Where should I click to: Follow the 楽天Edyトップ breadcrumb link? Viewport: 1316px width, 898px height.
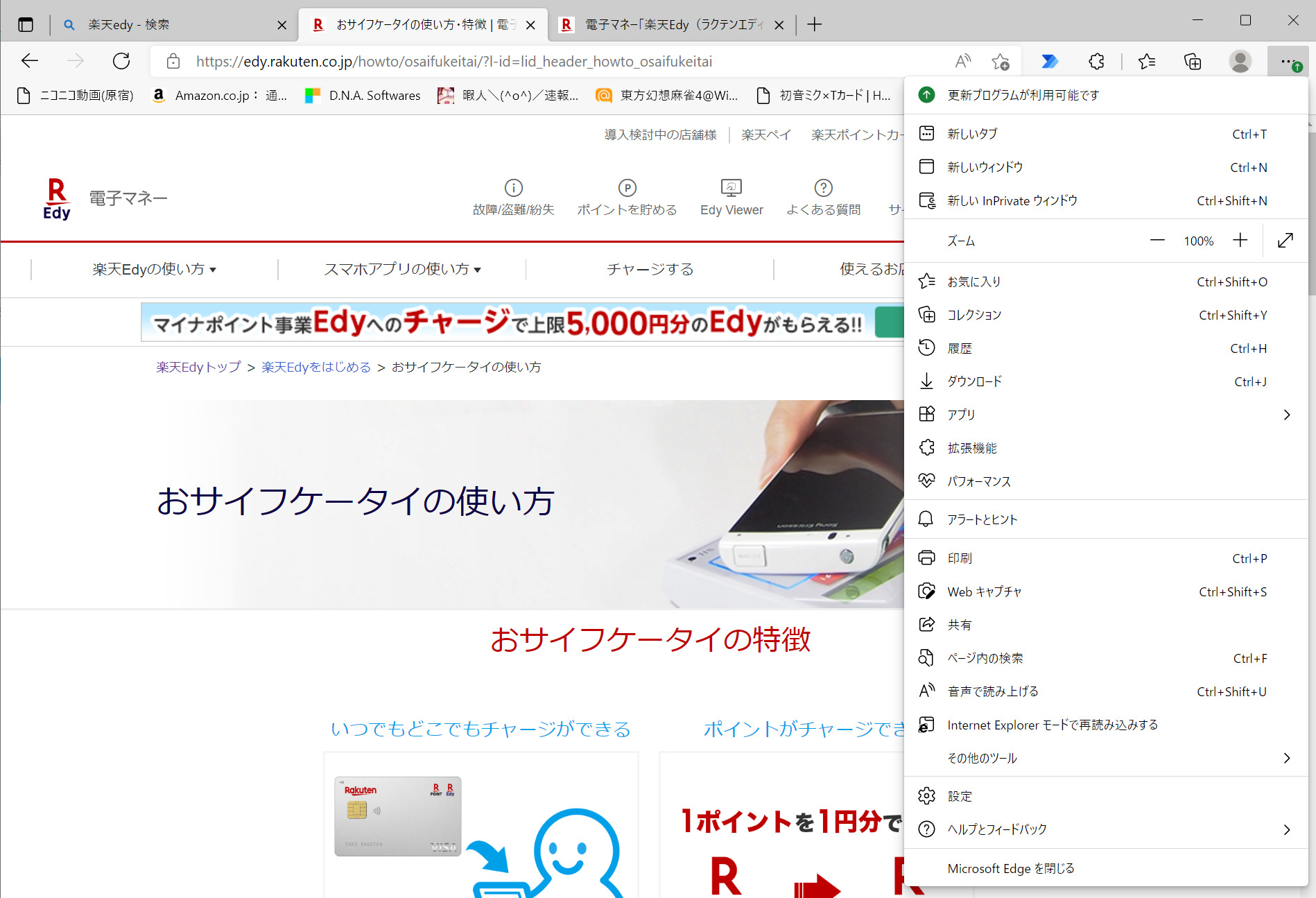[x=198, y=367]
